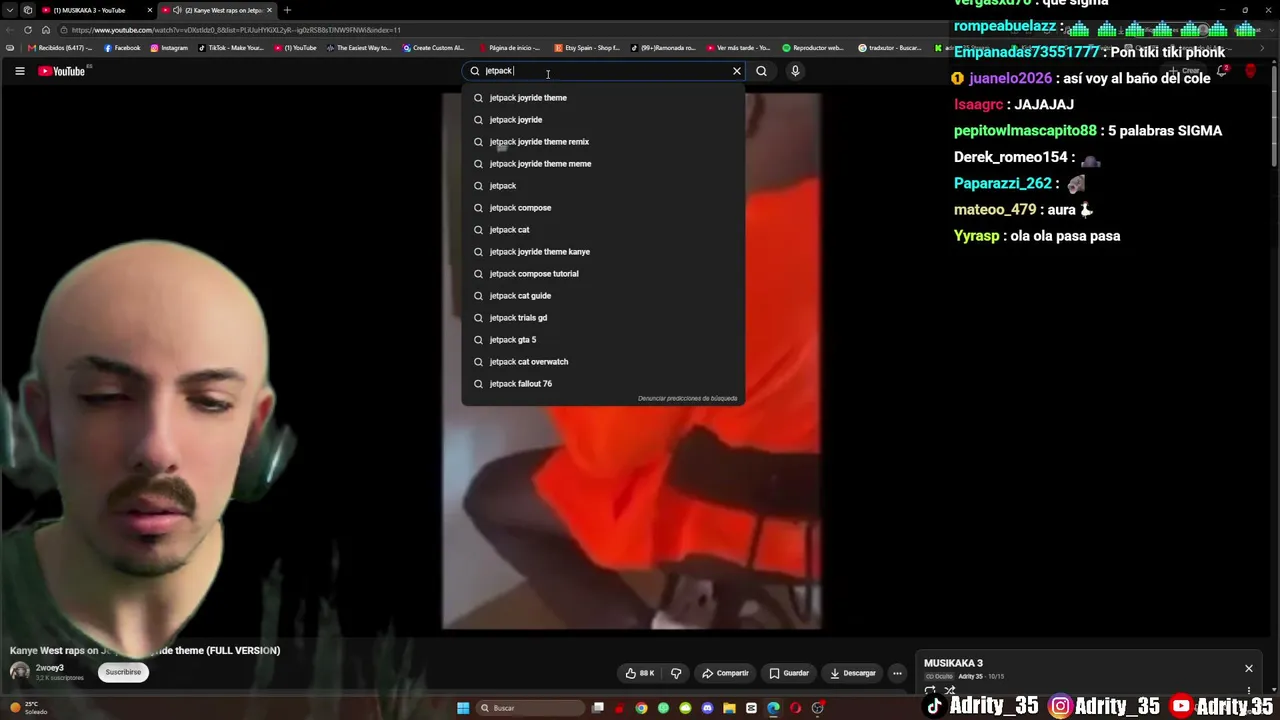Open YouTube notifications bell
Viewport: 1280px width, 720px height.
(x=1222, y=71)
